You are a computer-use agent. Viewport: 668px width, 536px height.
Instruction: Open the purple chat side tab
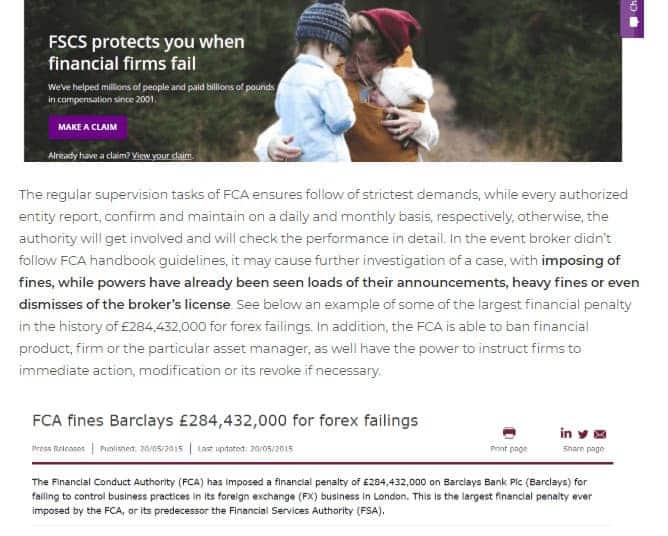[x=632, y=17]
